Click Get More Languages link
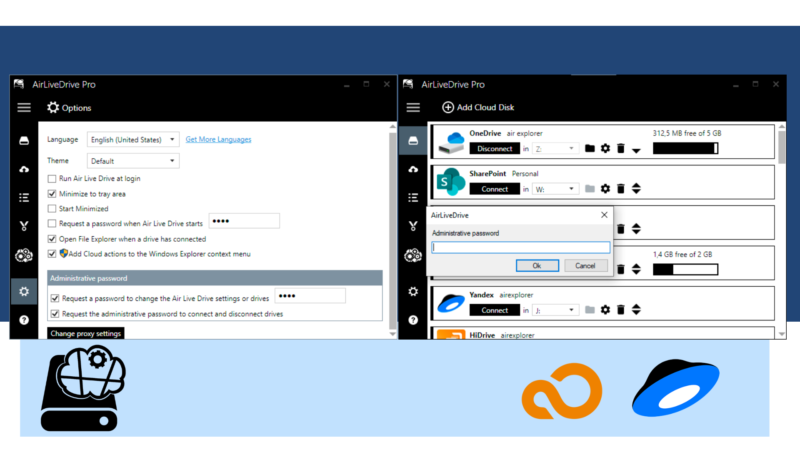The width and height of the screenshot is (800, 450). 218,139
